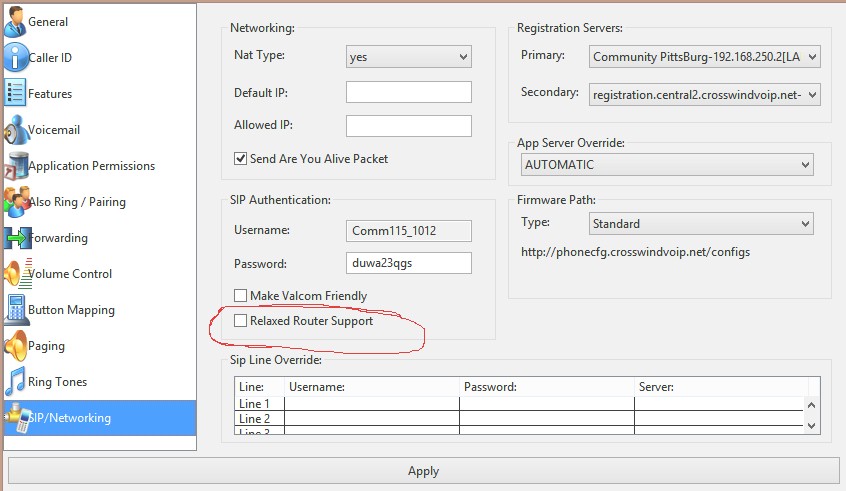Click the SIP Password input field
This screenshot has width=846, height=491.
[408, 263]
